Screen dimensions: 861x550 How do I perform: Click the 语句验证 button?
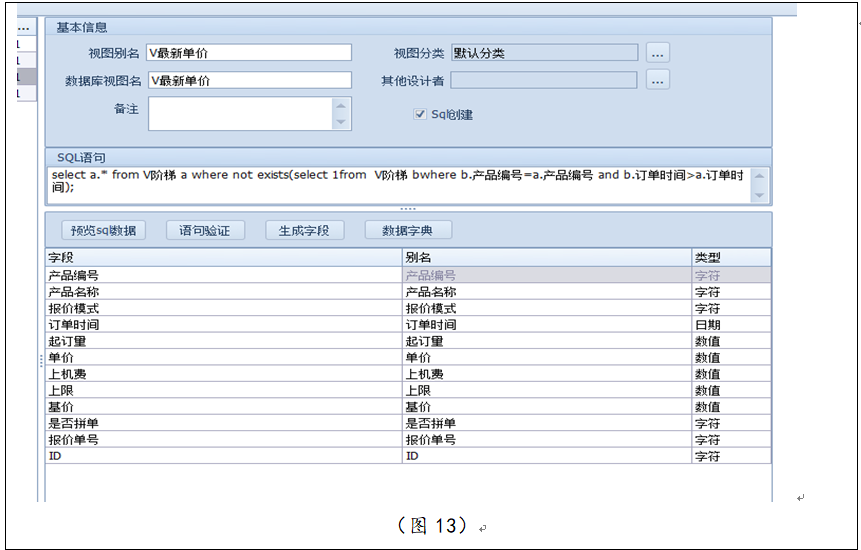click(x=204, y=230)
